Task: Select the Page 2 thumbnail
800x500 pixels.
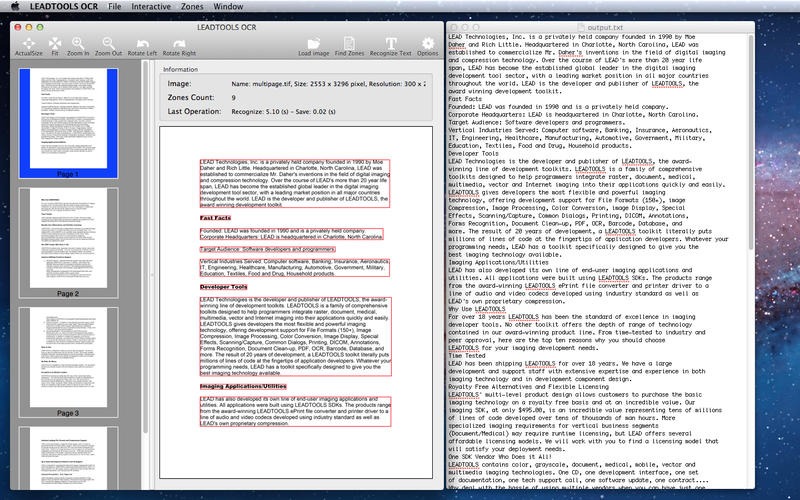Action: [x=68, y=242]
